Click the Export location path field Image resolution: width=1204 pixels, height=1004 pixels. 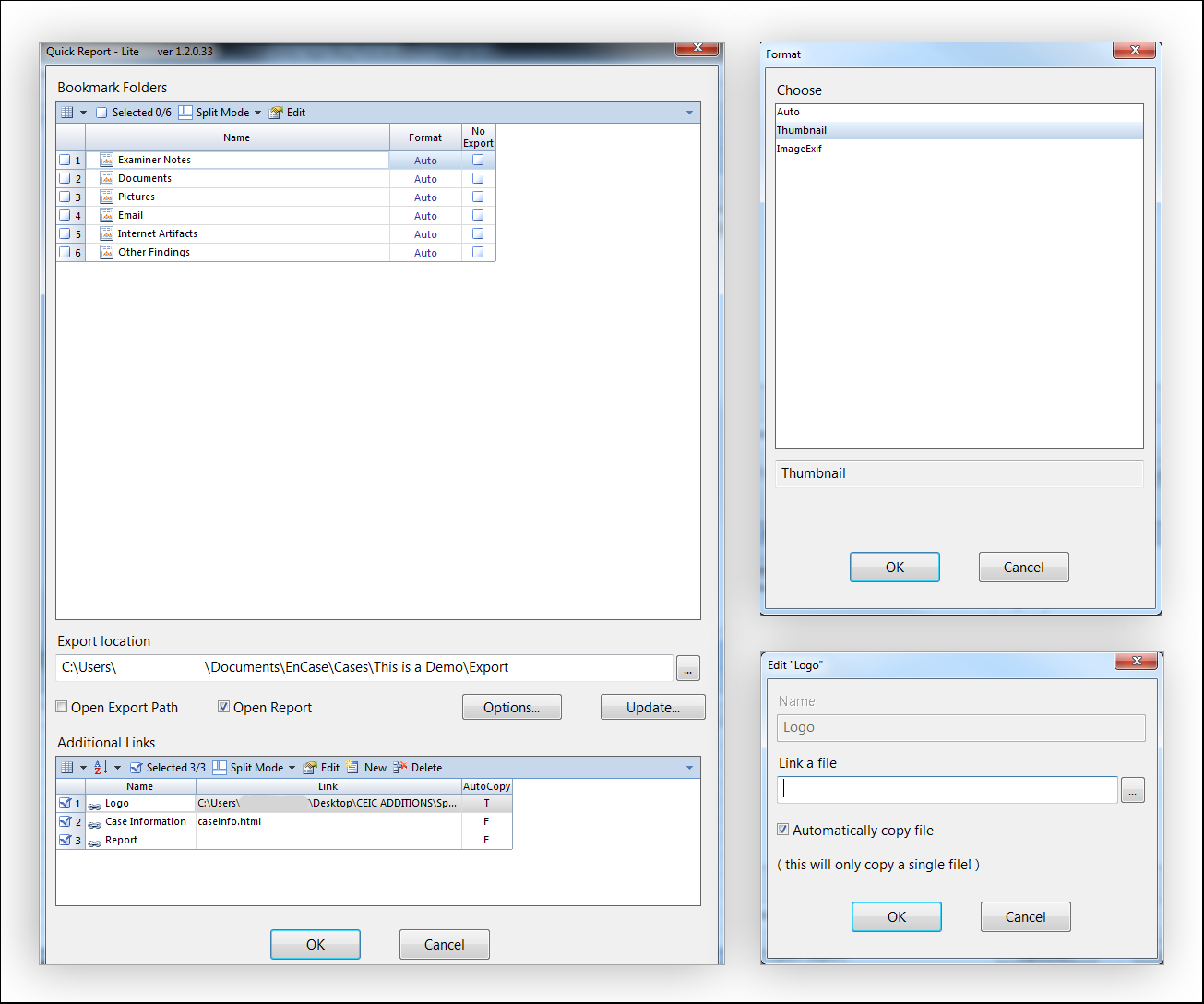364,667
